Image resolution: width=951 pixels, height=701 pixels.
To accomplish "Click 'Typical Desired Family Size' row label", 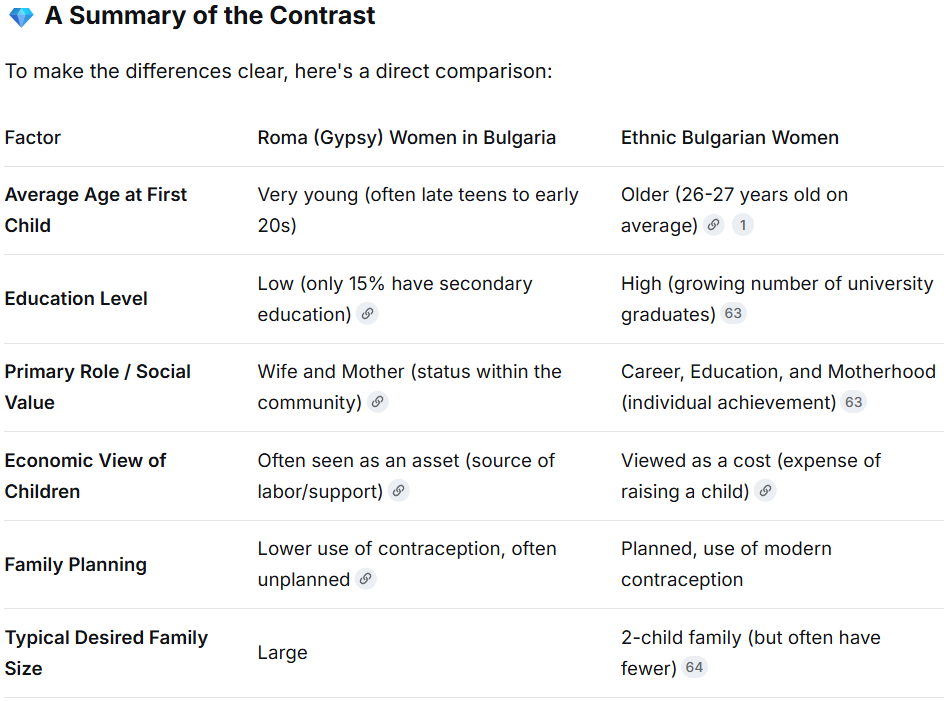I will (x=106, y=652).
